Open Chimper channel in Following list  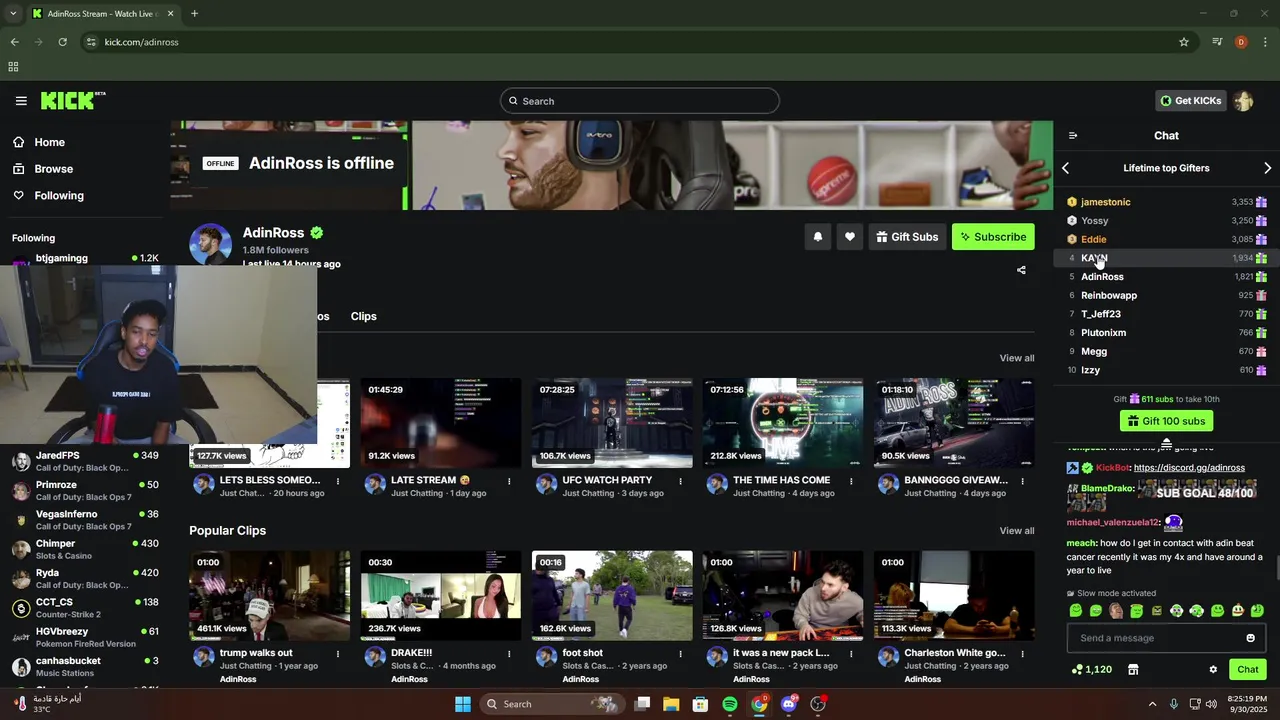tap(85, 549)
